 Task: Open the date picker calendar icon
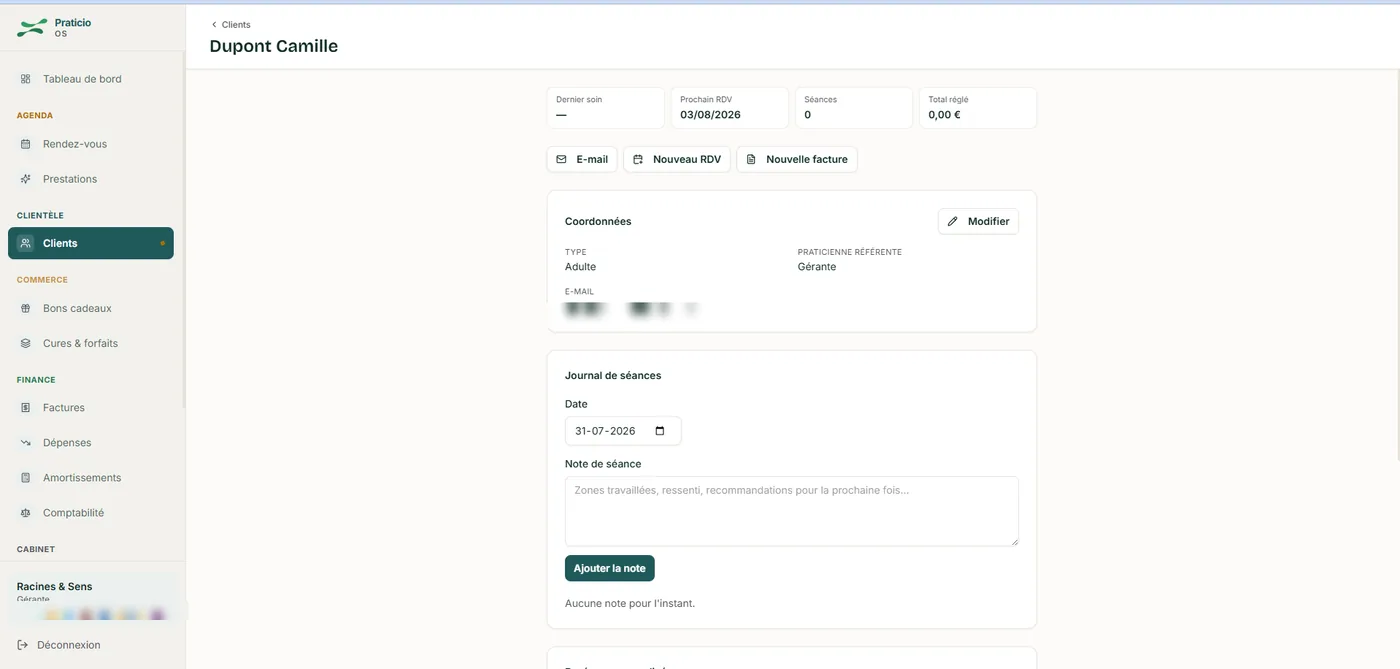pyautogui.click(x=660, y=431)
